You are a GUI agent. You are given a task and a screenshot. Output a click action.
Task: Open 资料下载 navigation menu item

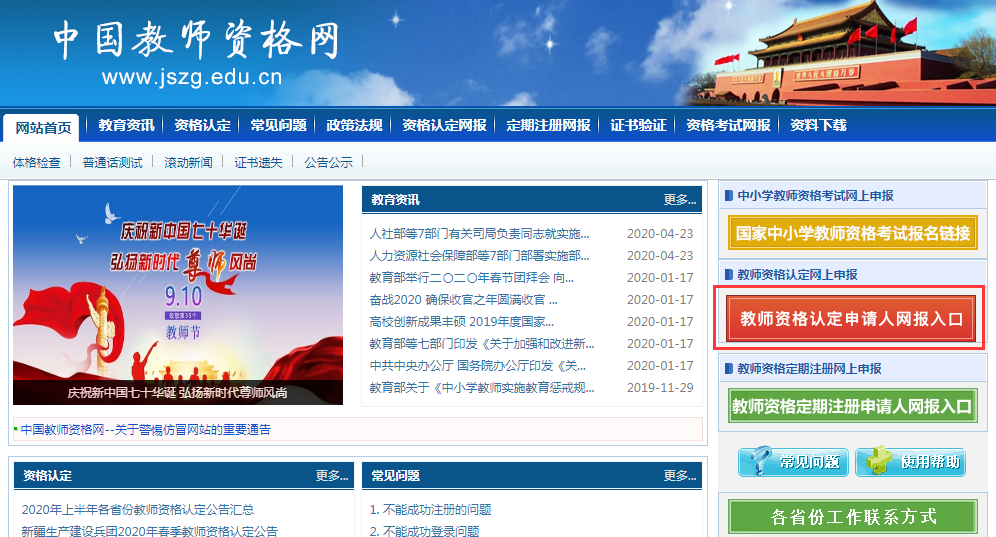point(818,126)
